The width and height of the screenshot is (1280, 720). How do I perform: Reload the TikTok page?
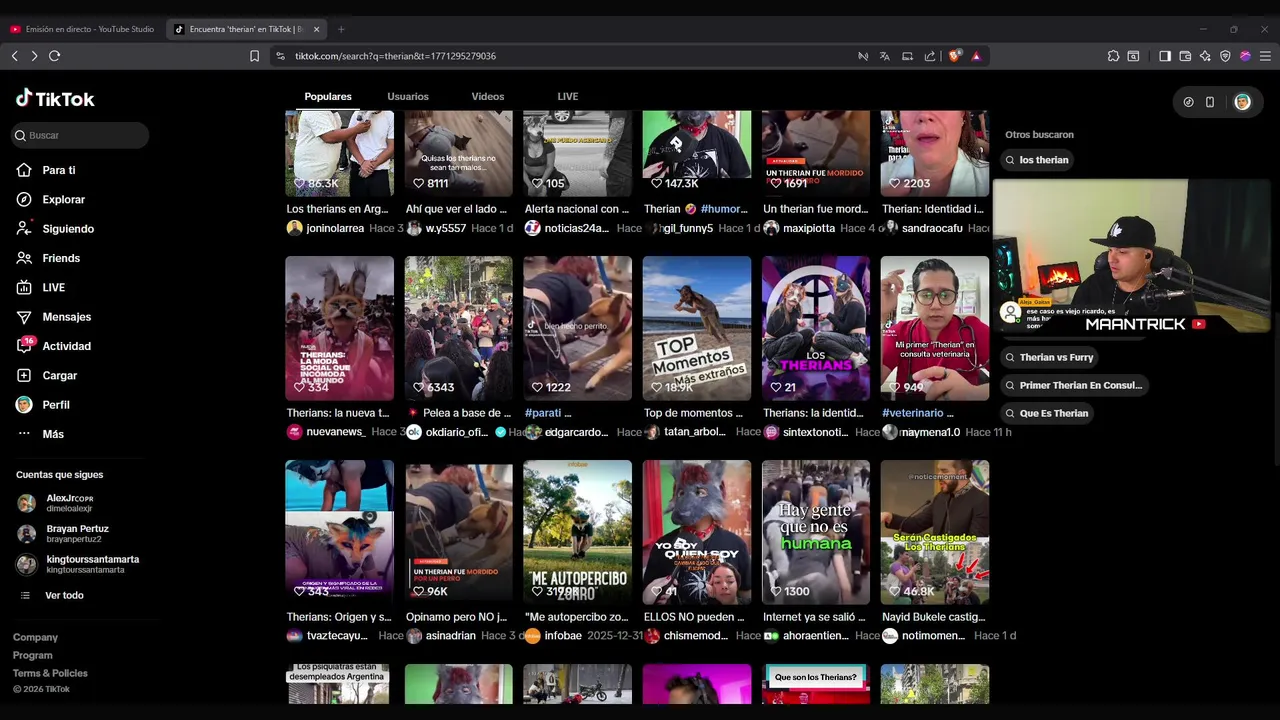click(55, 56)
